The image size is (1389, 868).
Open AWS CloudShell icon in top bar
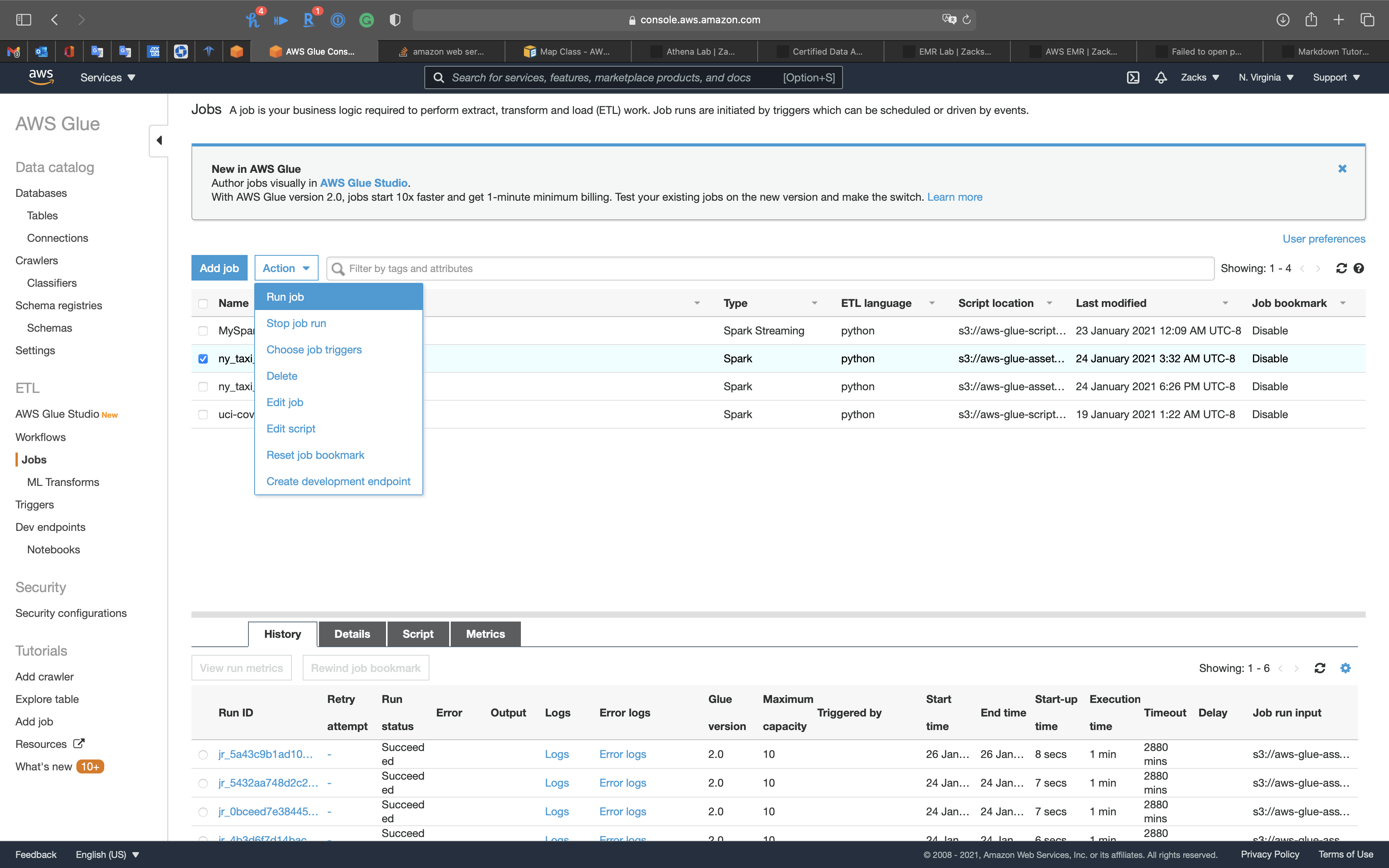point(1132,77)
